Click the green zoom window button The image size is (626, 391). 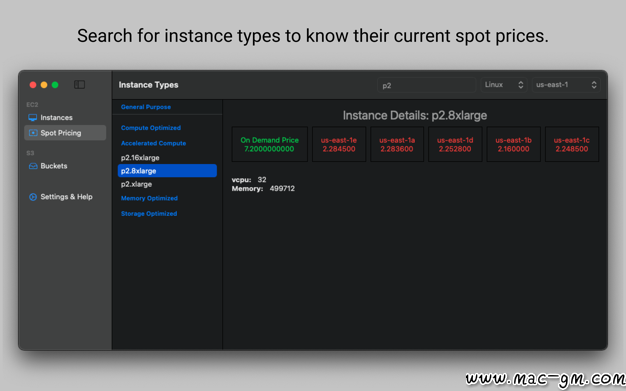click(55, 85)
